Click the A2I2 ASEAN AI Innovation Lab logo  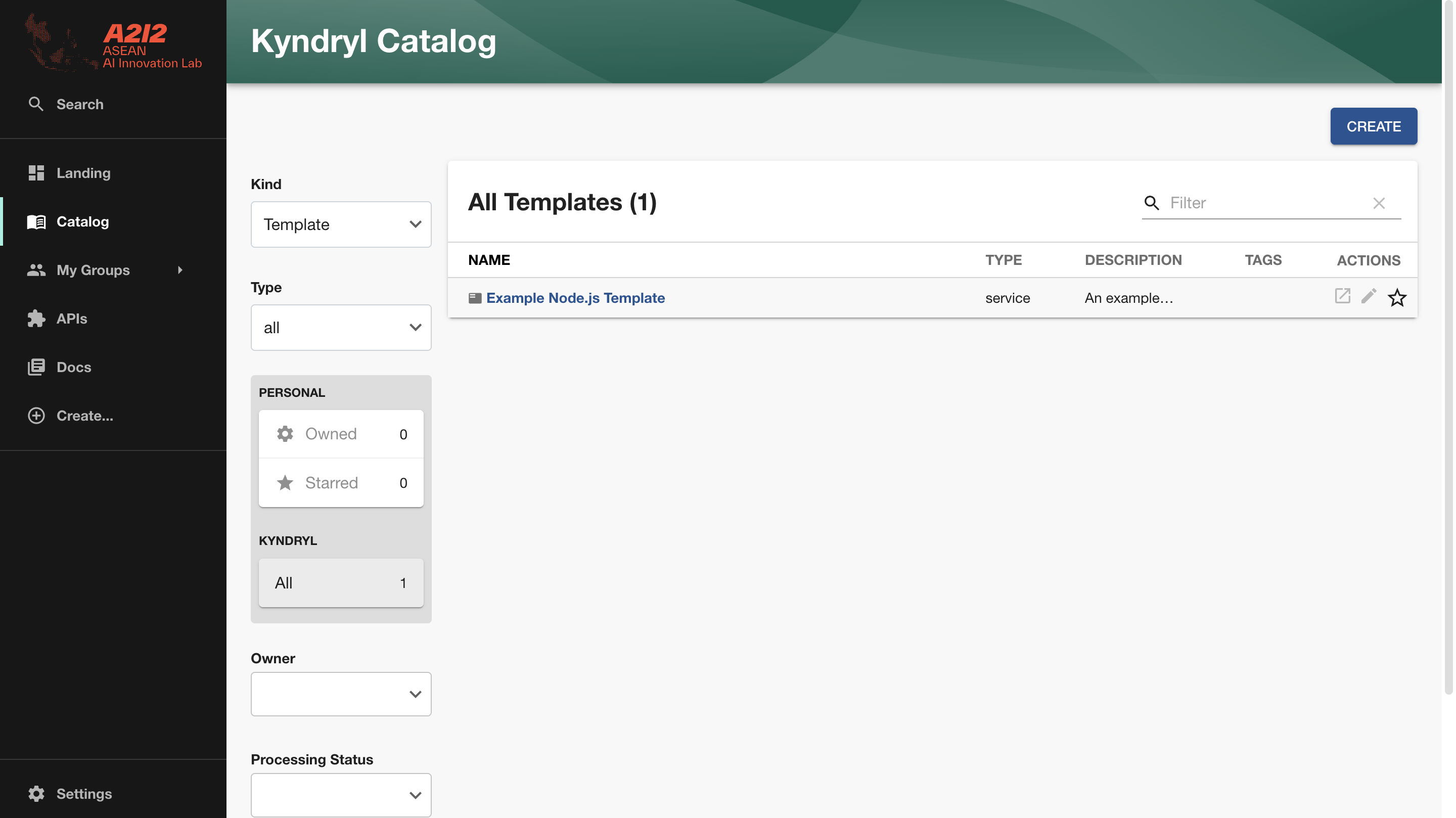pyautogui.click(x=113, y=43)
